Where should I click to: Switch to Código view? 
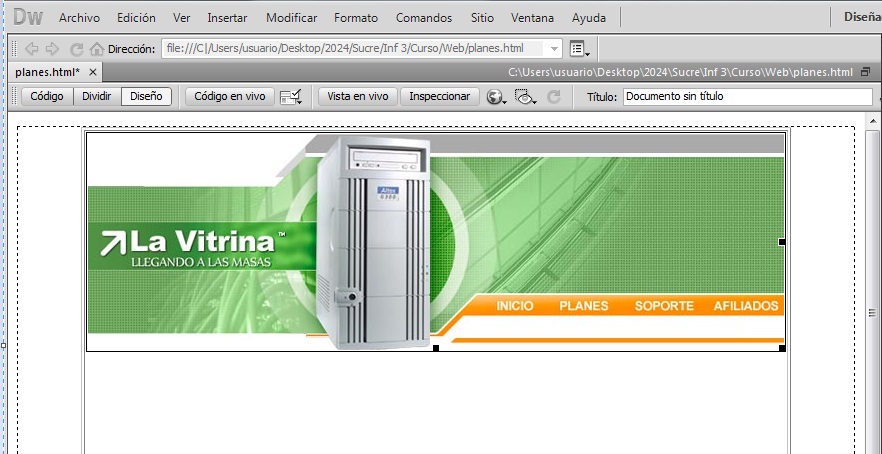[46, 96]
